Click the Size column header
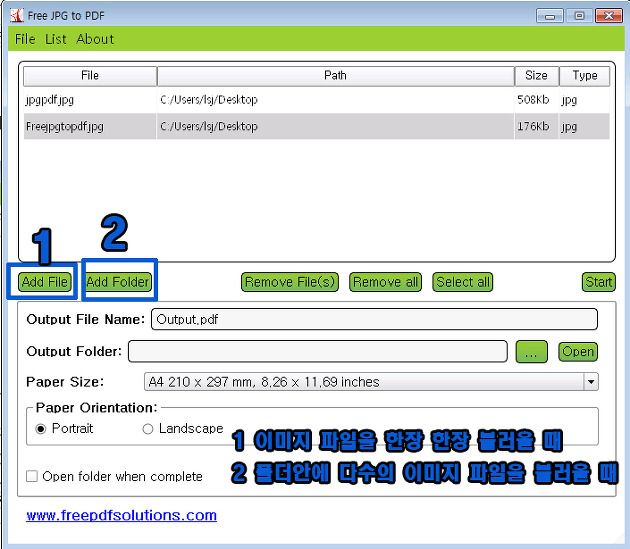The width and height of the screenshot is (630, 549). pyautogui.click(x=536, y=76)
